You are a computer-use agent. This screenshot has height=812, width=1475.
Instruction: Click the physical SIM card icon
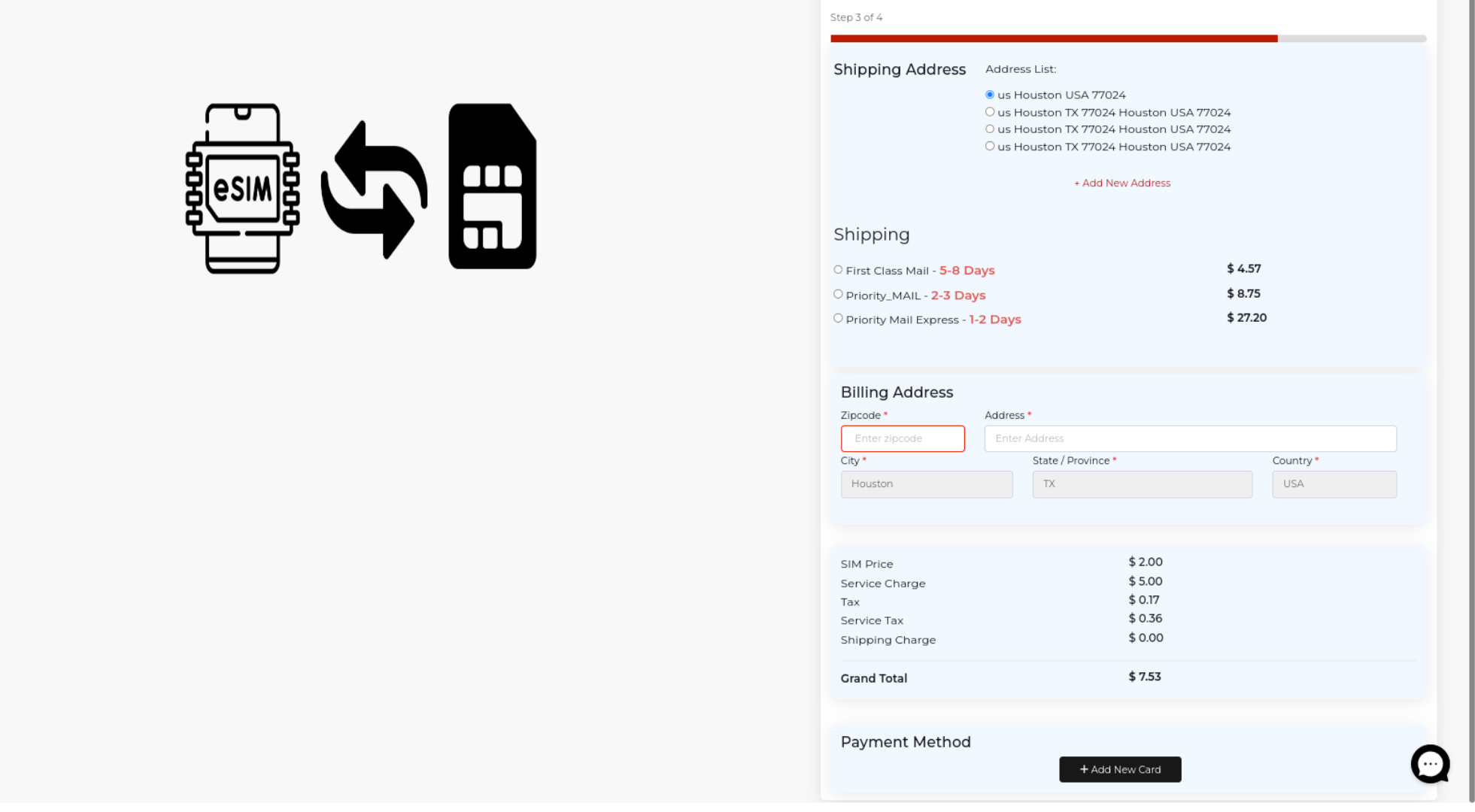pyautogui.click(x=492, y=186)
